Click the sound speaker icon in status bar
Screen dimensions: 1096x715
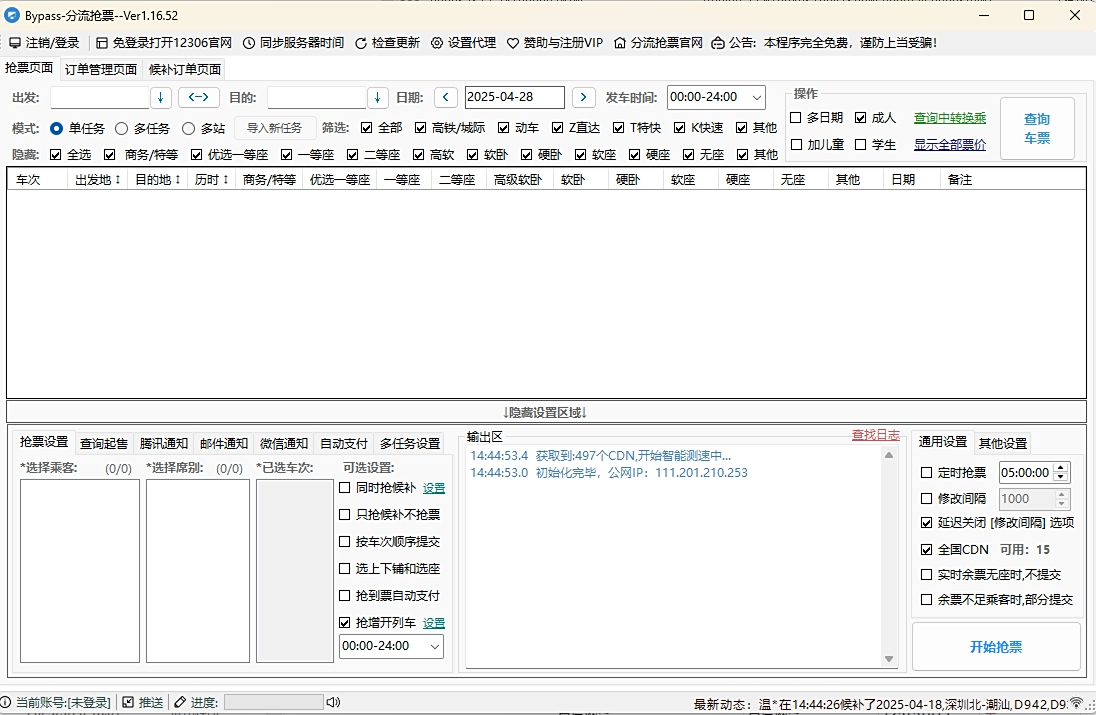[x=333, y=702]
